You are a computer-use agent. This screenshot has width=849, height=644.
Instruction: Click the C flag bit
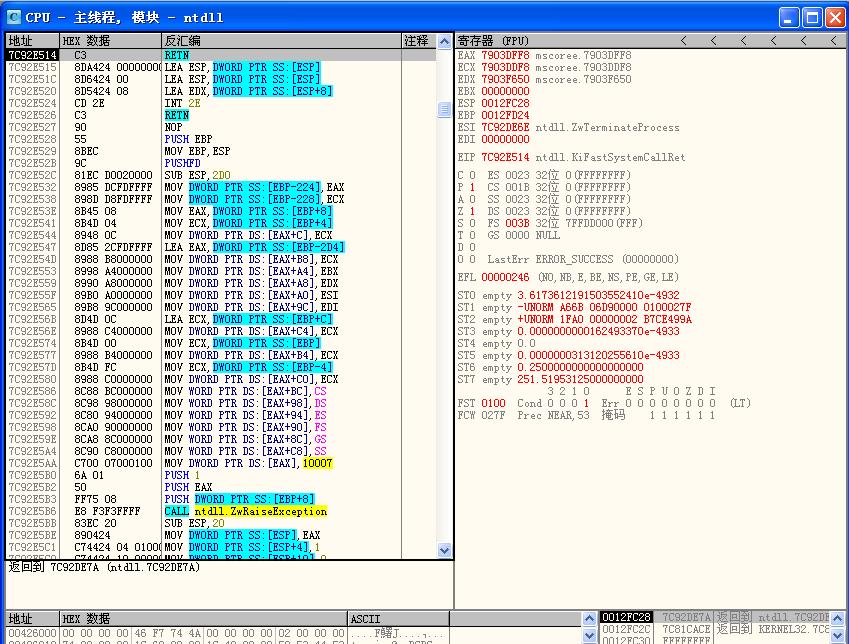(472, 175)
